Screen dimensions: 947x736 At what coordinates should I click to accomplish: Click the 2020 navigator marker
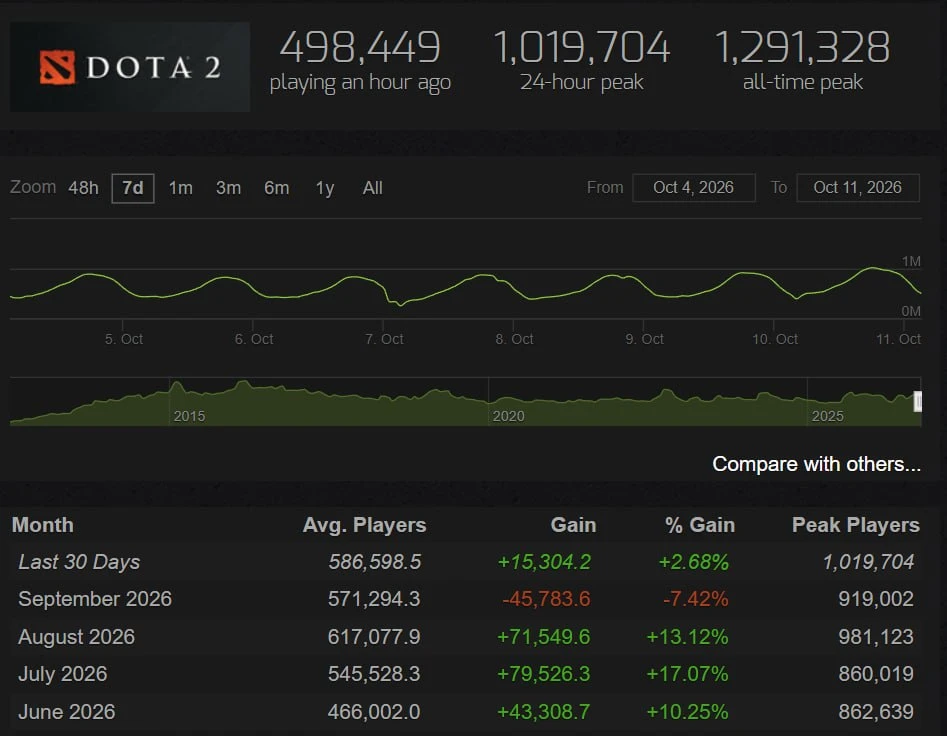(x=509, y=416)
